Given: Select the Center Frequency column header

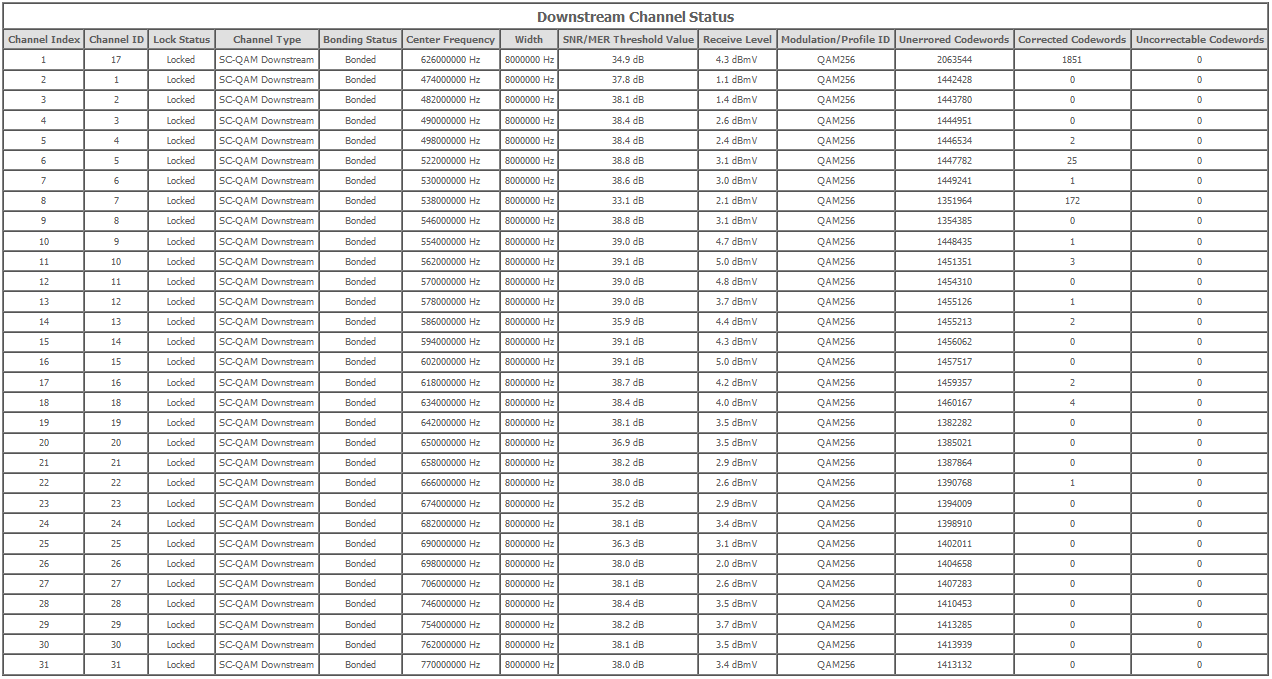Looking at the screenshot, I should [x=450, y=39].
